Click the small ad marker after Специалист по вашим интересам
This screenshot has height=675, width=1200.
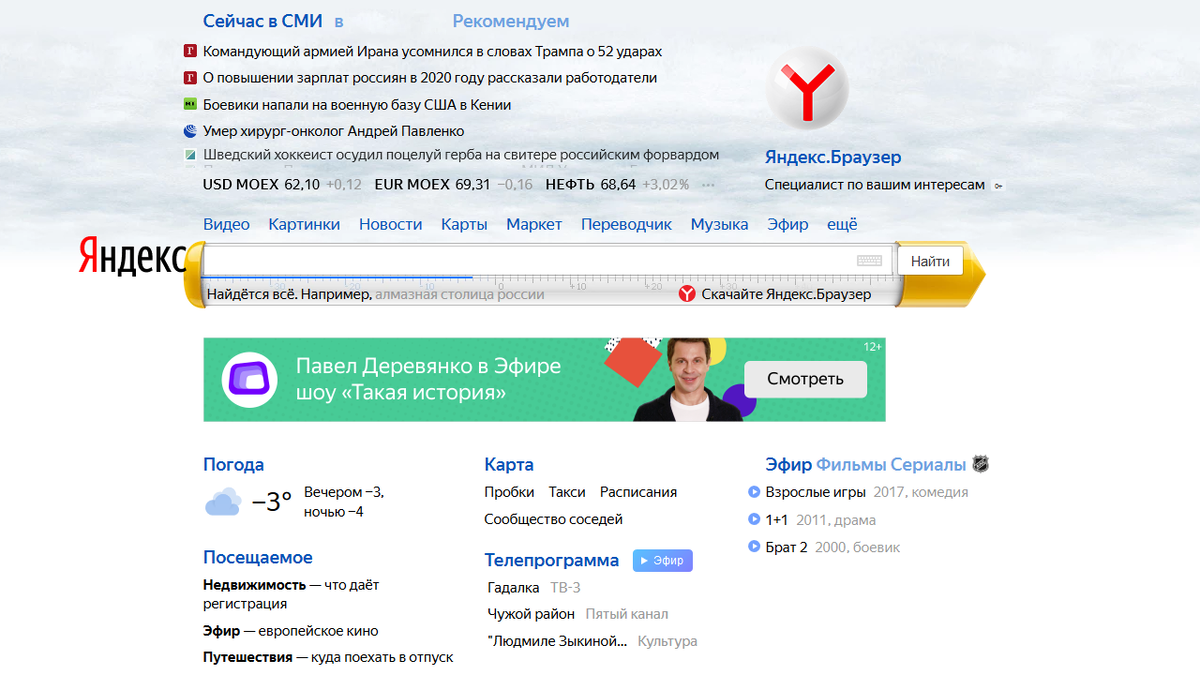tap(998, 186)
